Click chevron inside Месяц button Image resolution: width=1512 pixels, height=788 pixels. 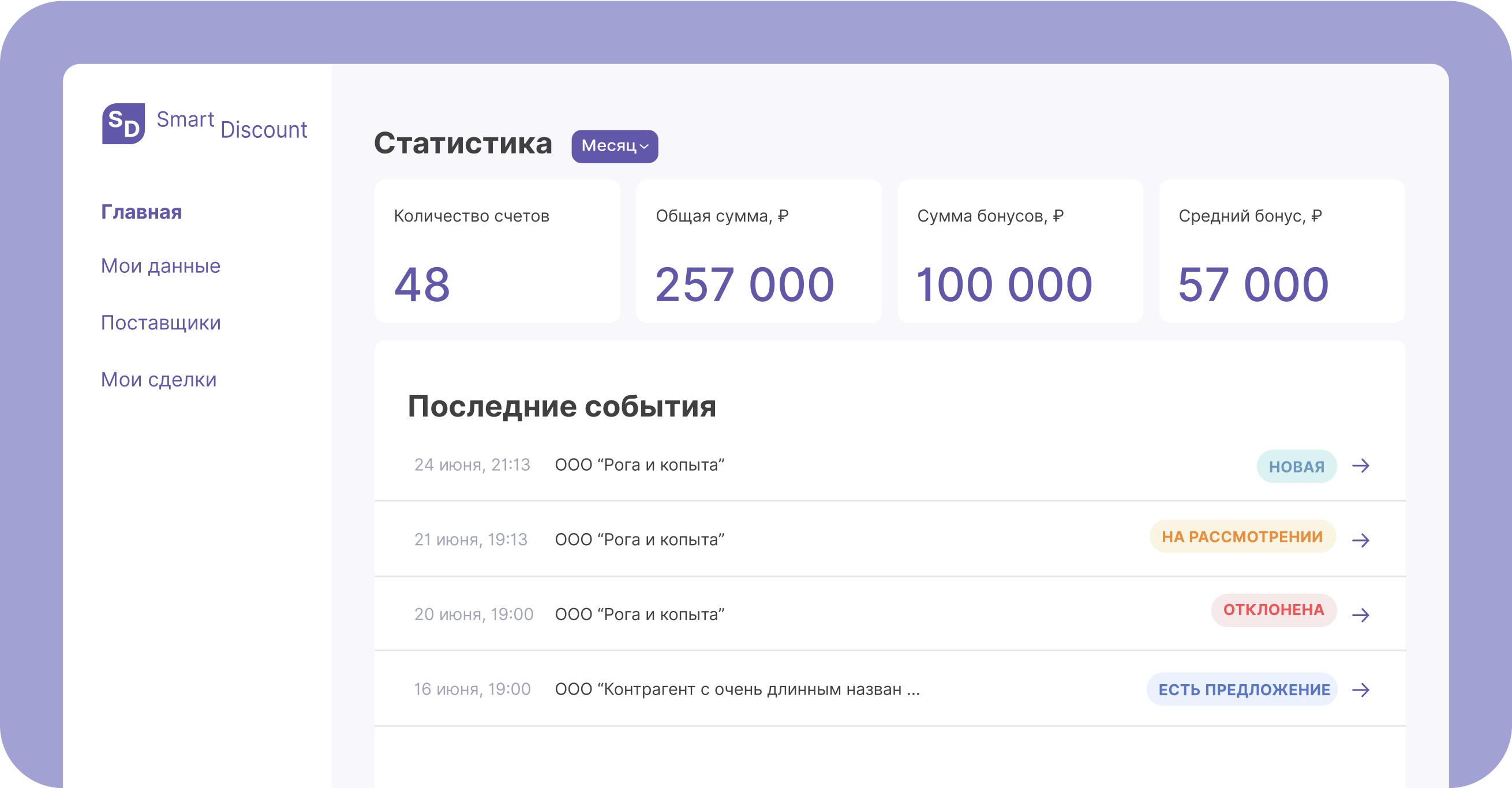[645, 147]
